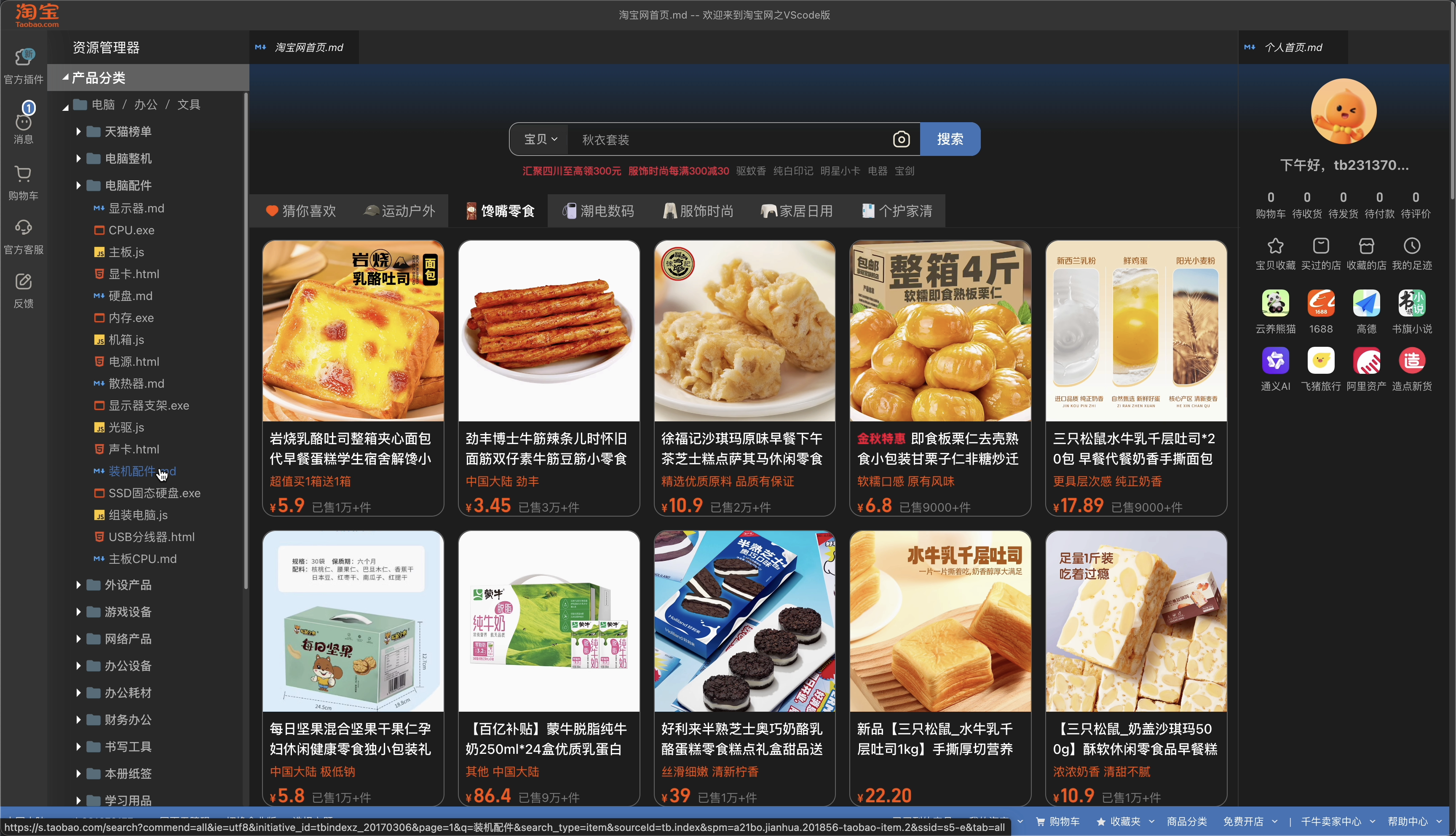This screenshot has width=1456, height=836.
Task: Open 宝贝收藏 star icon
Action: pyautogui.click(x=1275, y=246)
